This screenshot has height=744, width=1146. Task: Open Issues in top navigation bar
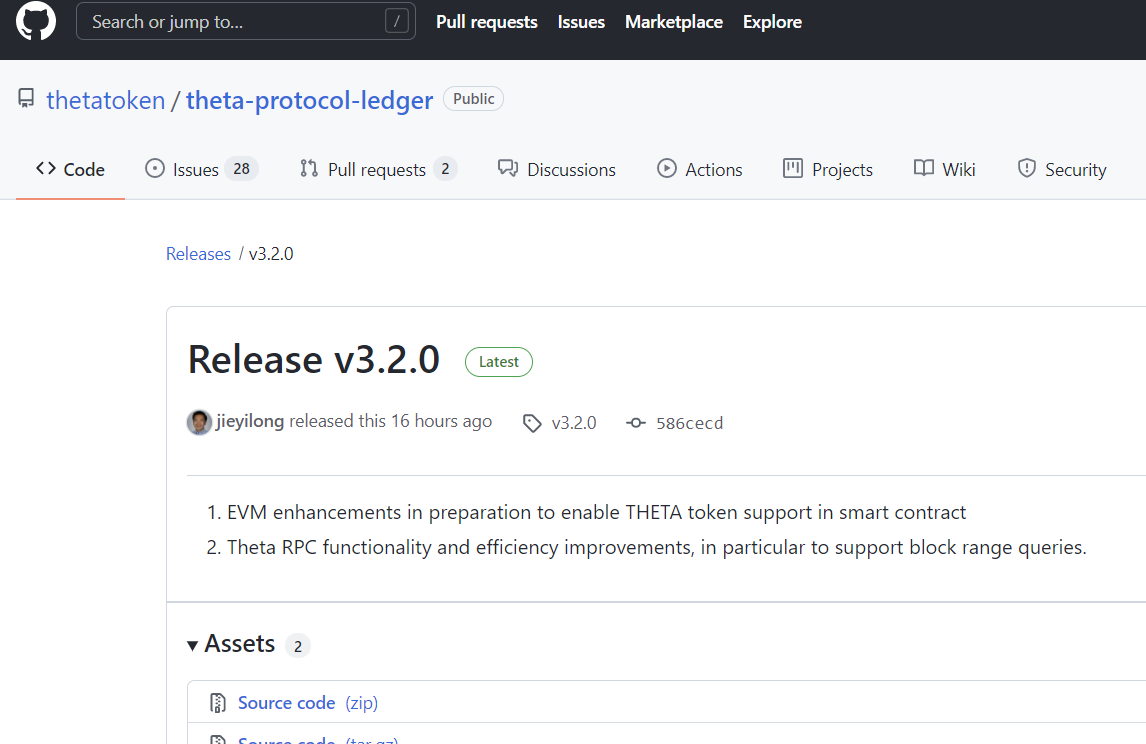tap(581, 22)
